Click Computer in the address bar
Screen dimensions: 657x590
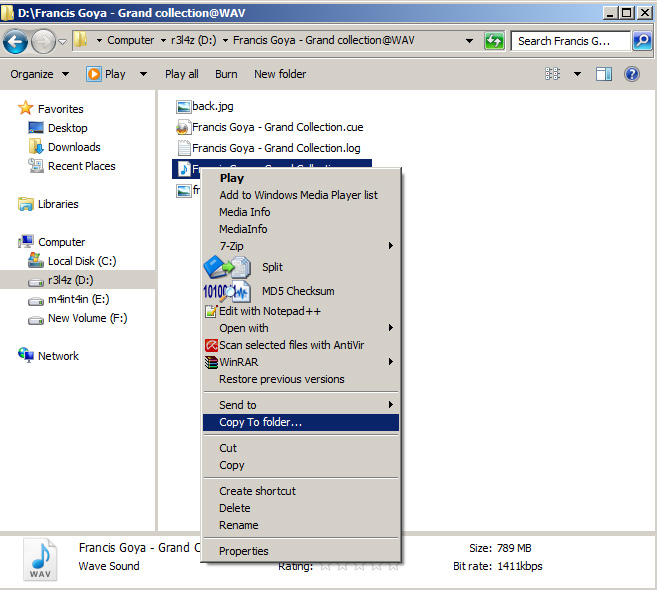(130, 40)
